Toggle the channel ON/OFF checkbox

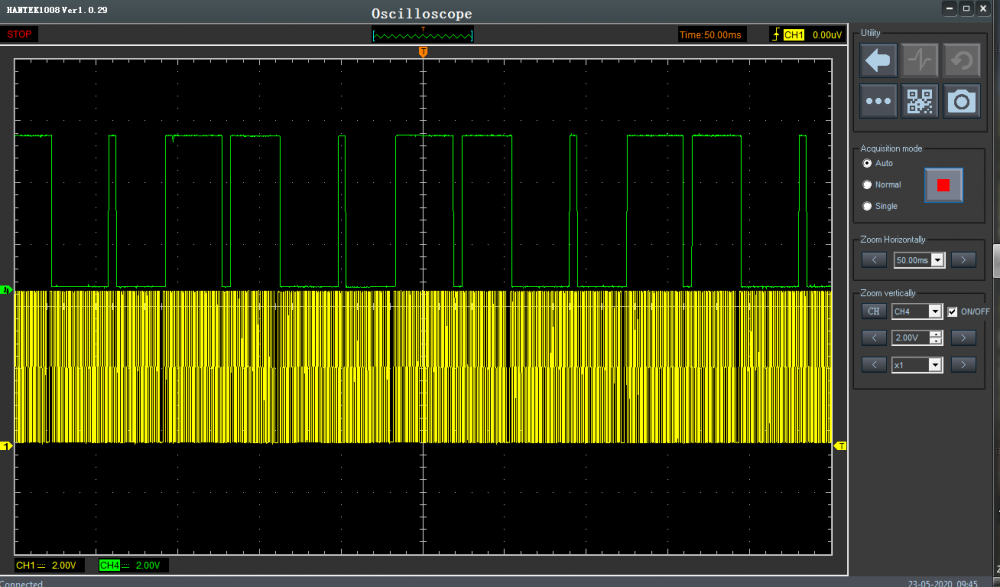(x=952, y=311)
